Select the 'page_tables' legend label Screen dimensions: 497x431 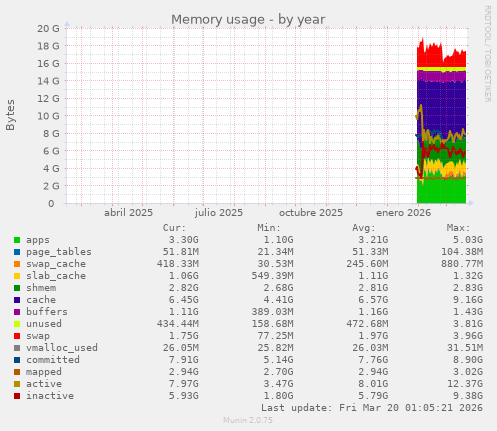[59, 252]
